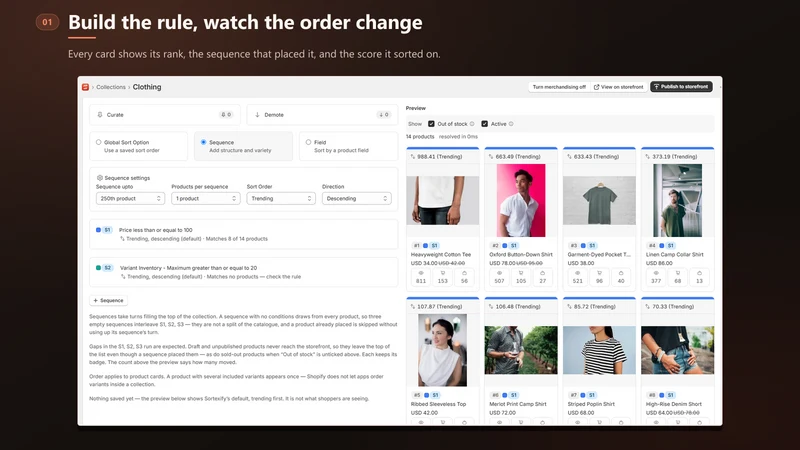Toggle the Out of stock checkbox
The image size is (800, 450).
coord(431,124)
